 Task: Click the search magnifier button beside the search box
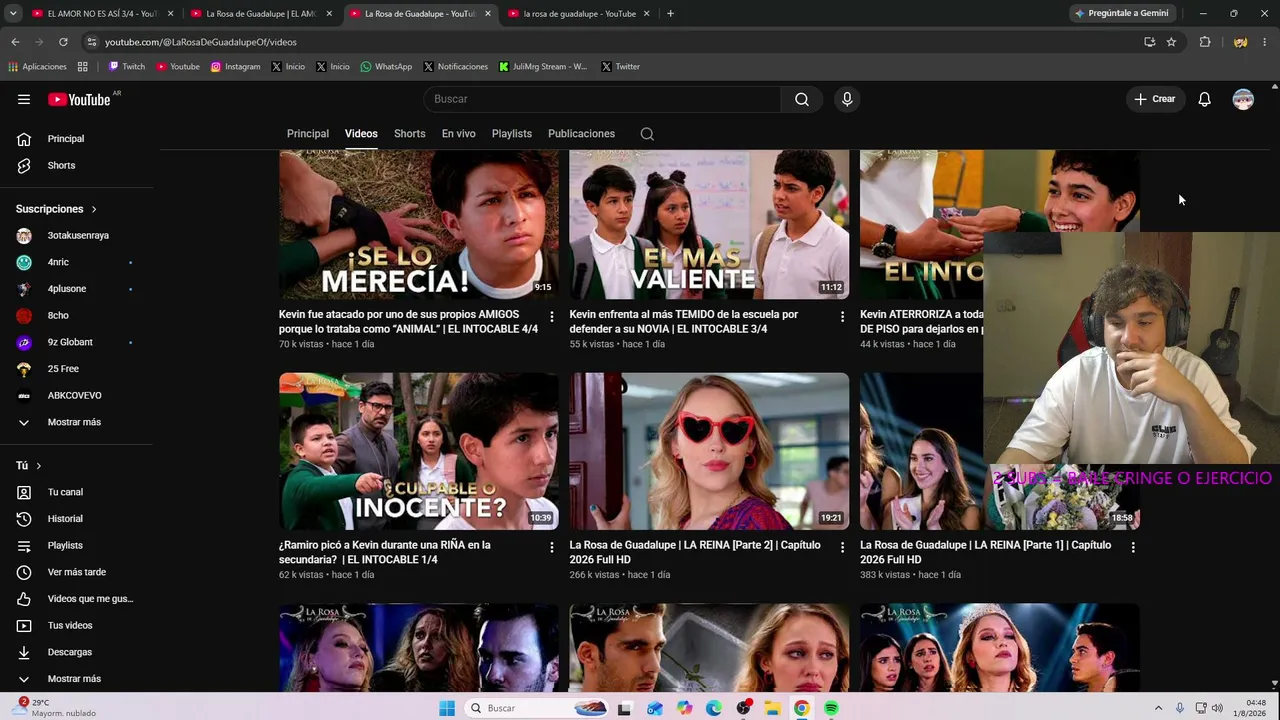802,99
